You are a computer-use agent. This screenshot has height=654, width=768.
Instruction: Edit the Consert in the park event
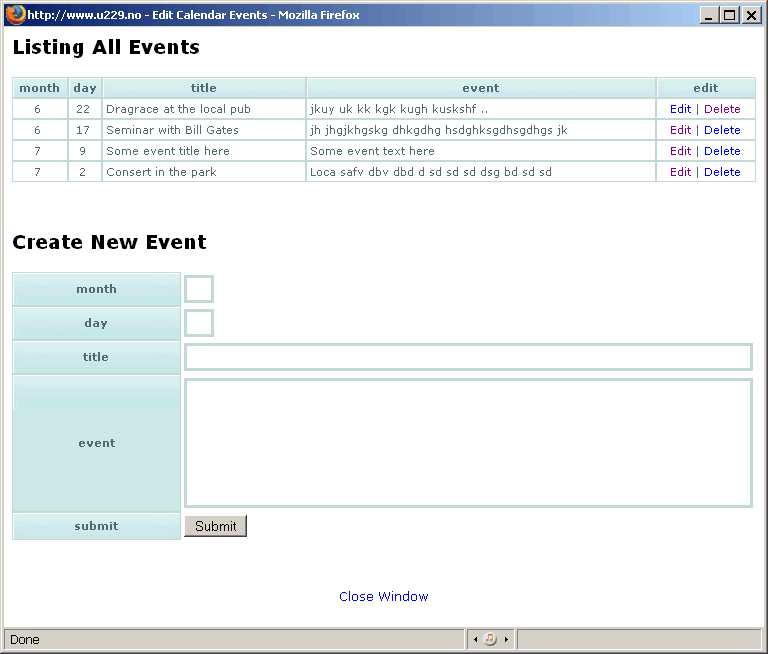680,172
